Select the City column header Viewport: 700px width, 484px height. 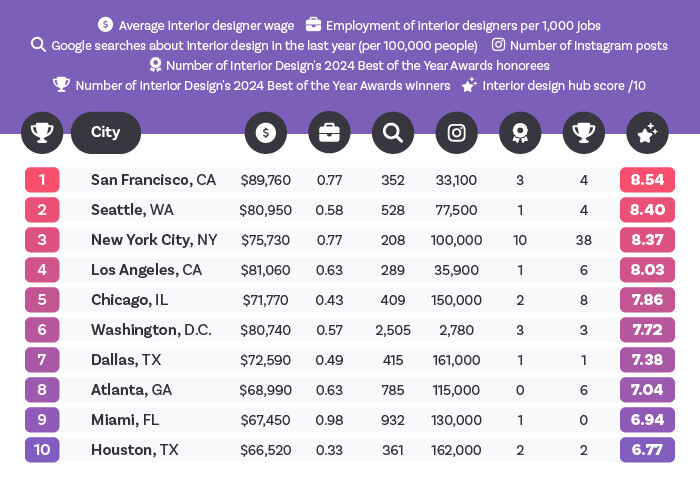coord(106,132)
